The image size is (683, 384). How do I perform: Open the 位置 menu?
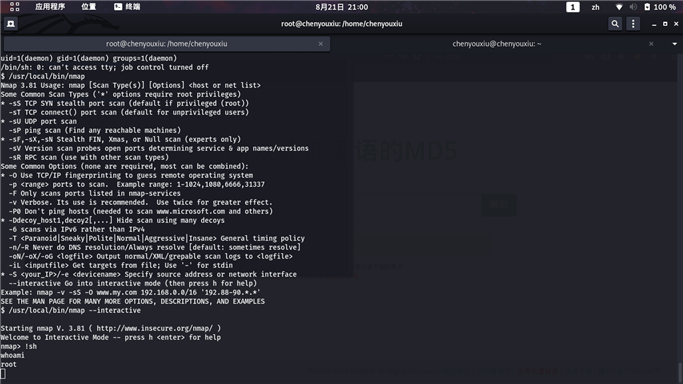[89, 7]
